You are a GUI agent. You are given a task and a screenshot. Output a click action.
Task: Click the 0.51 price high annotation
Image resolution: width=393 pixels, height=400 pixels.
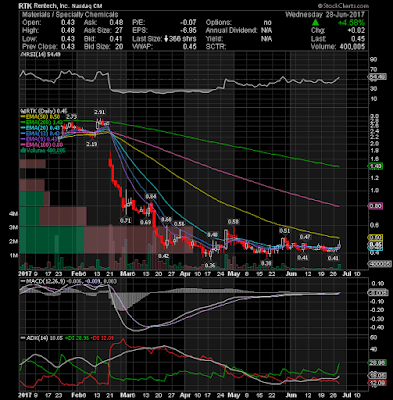[x=284, y=231]
